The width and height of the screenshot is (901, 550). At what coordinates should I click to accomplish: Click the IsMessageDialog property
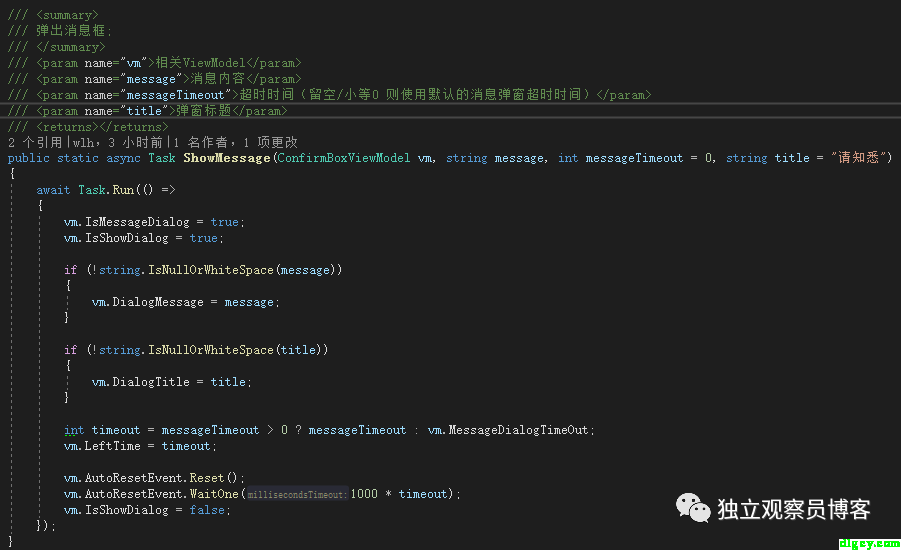[x=137, y=222]
